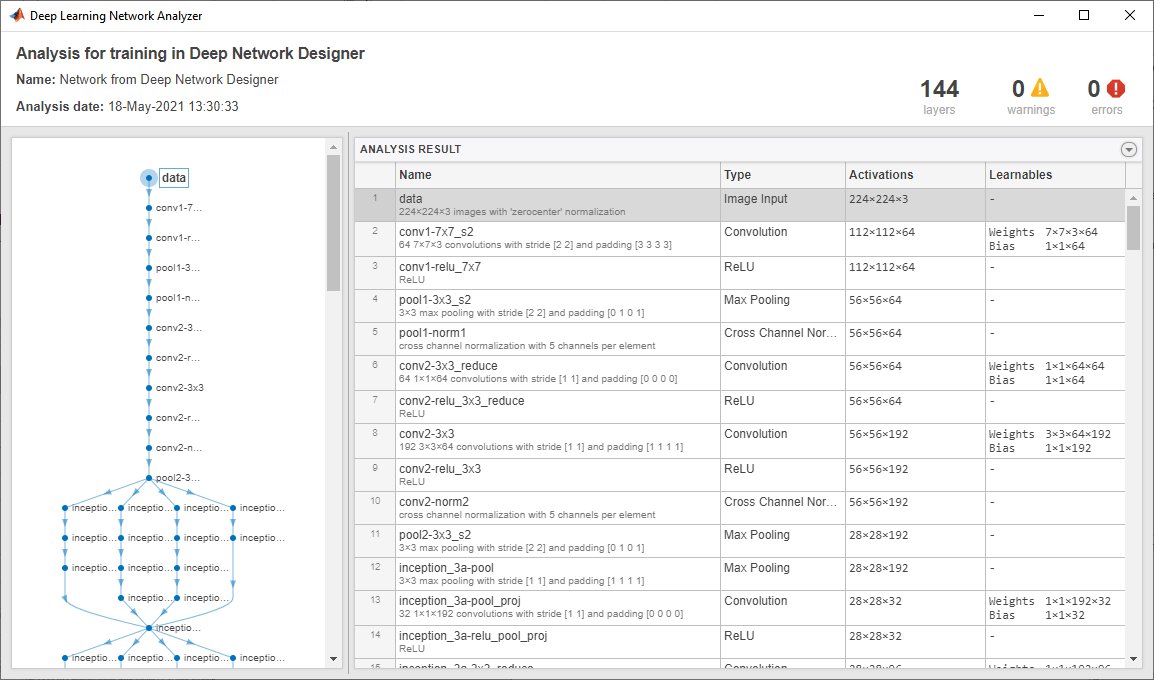Click the red errors icon

click(1117, 89)
